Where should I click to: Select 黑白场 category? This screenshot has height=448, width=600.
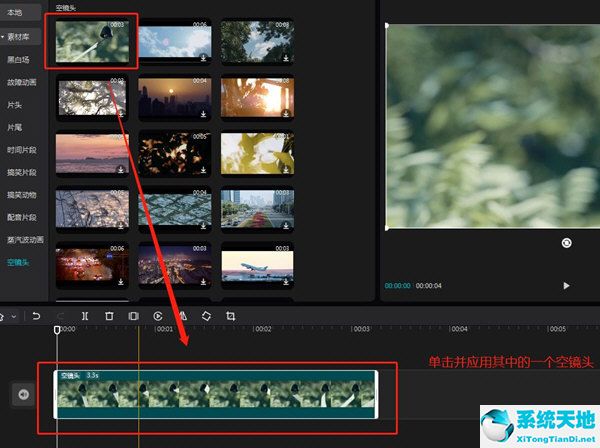(18, 60)
